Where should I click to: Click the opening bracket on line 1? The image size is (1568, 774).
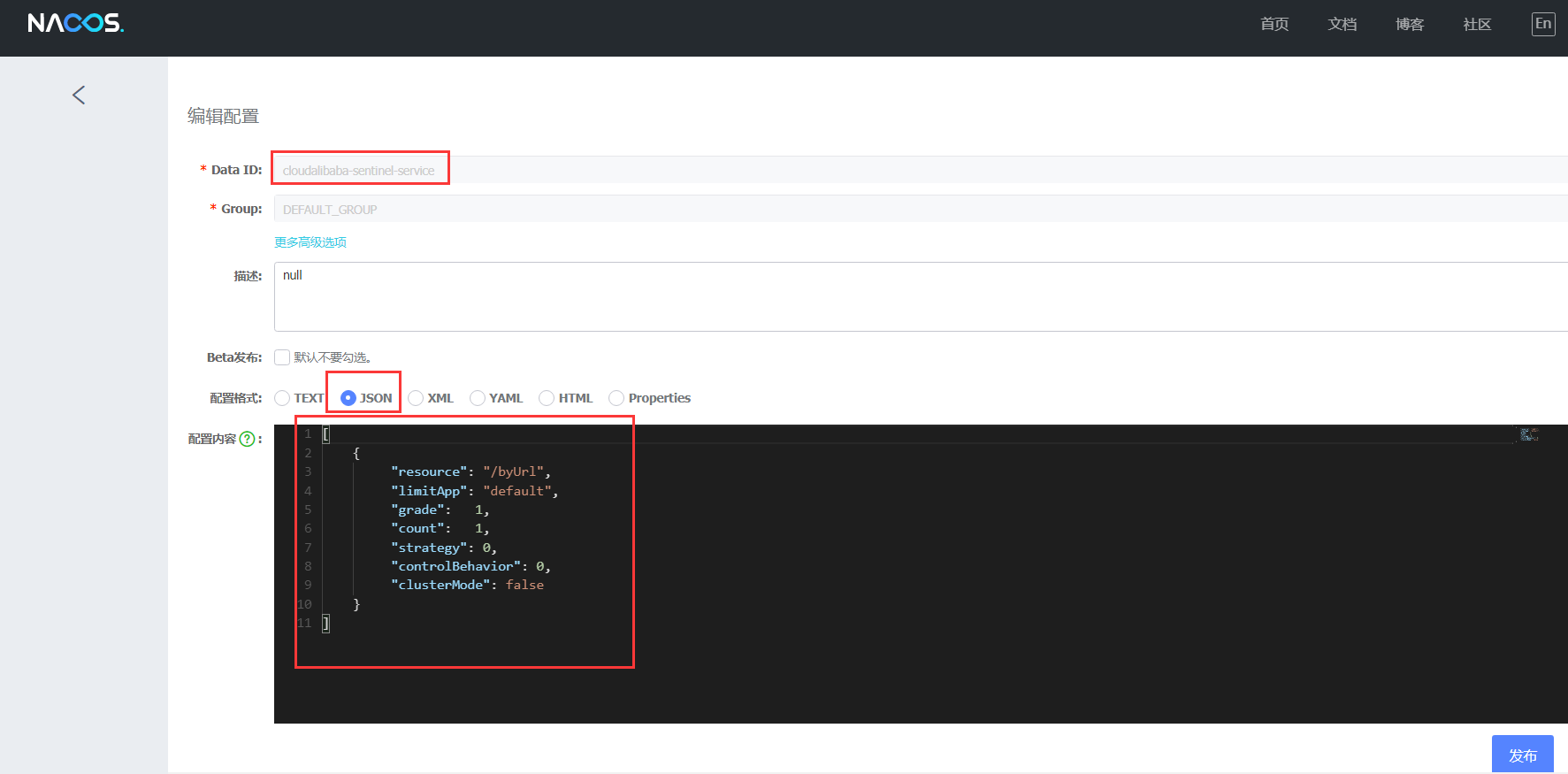coord(325,434)
